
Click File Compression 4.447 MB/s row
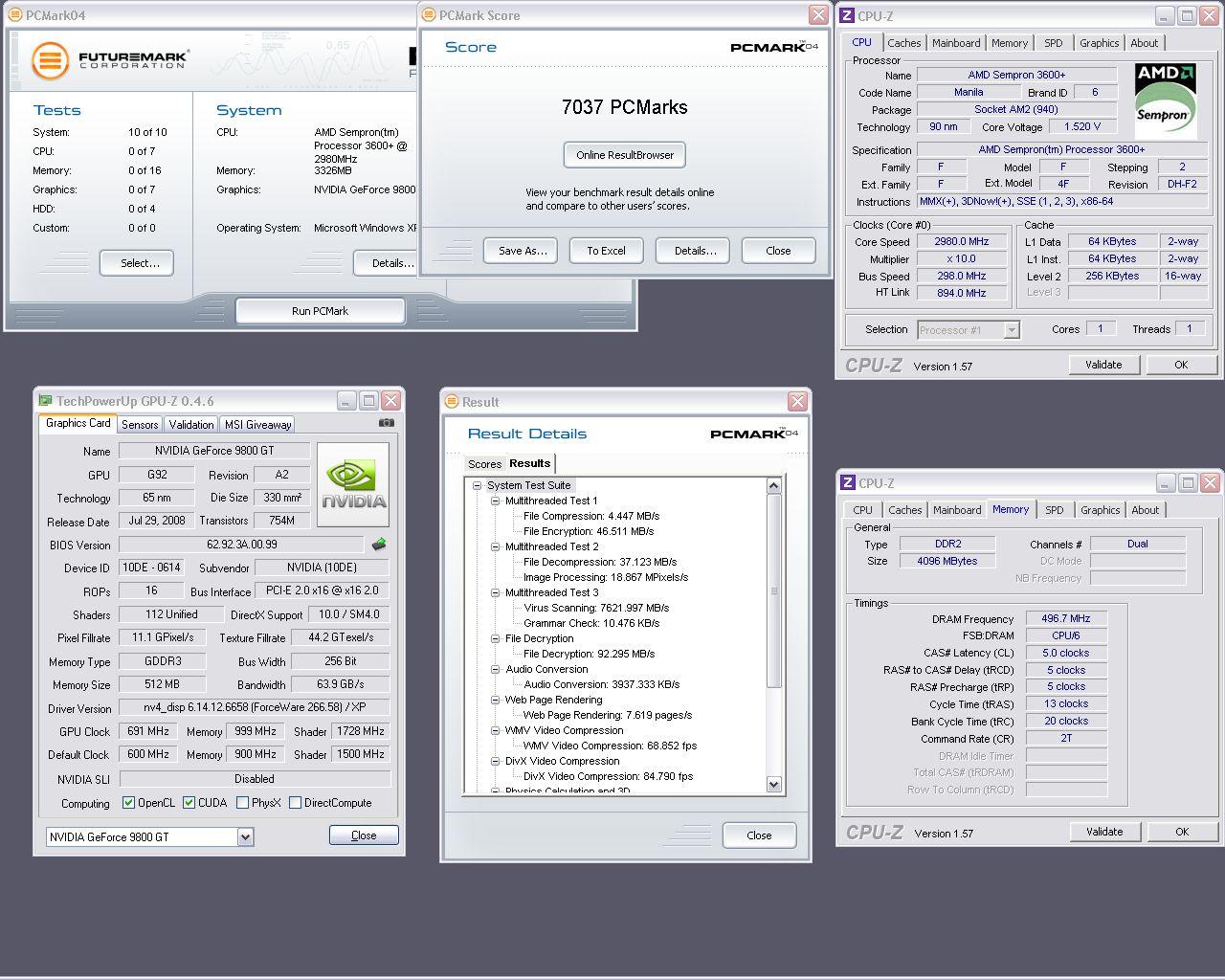591,516
